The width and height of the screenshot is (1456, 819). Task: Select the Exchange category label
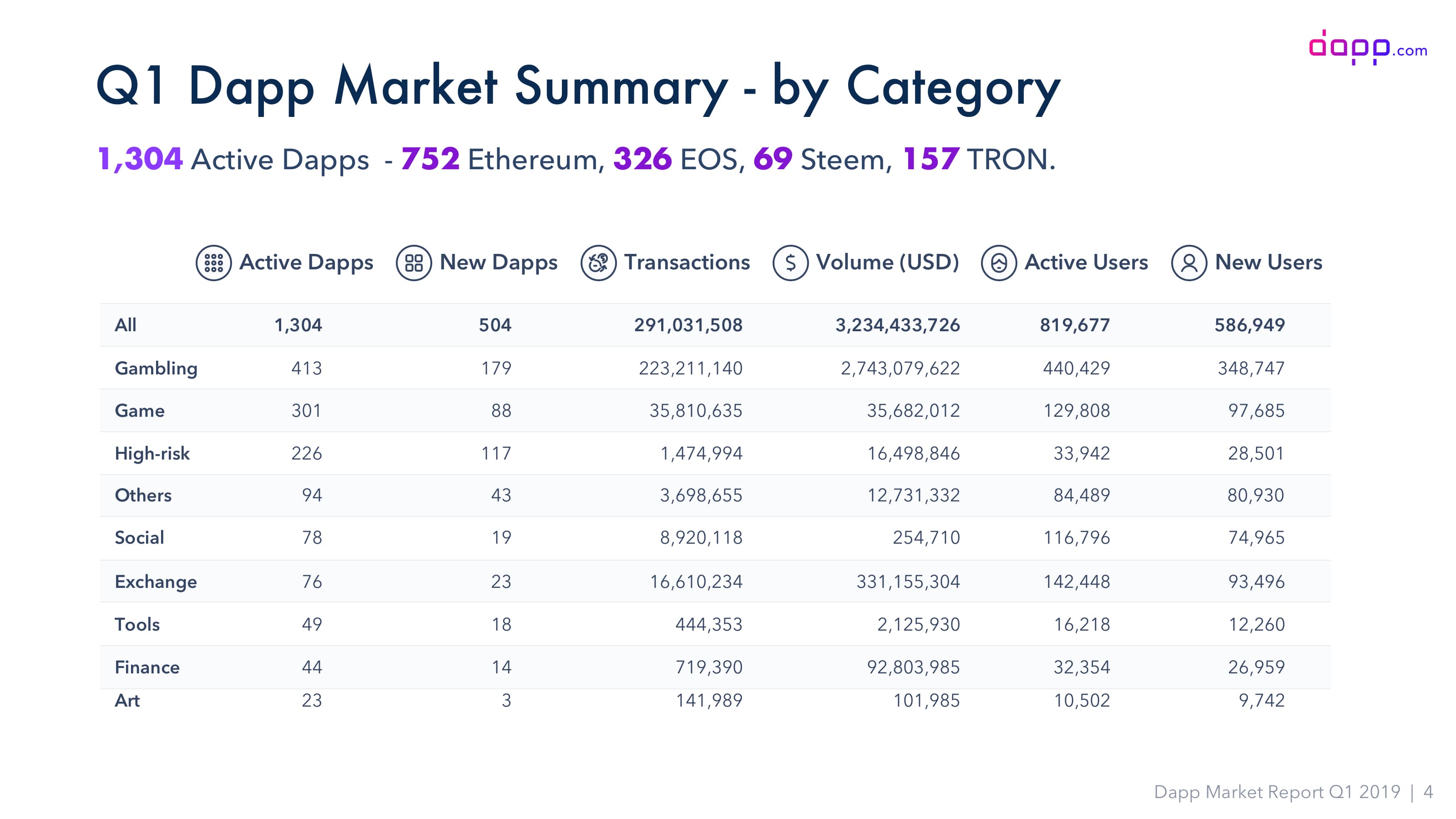click(156, 581)
